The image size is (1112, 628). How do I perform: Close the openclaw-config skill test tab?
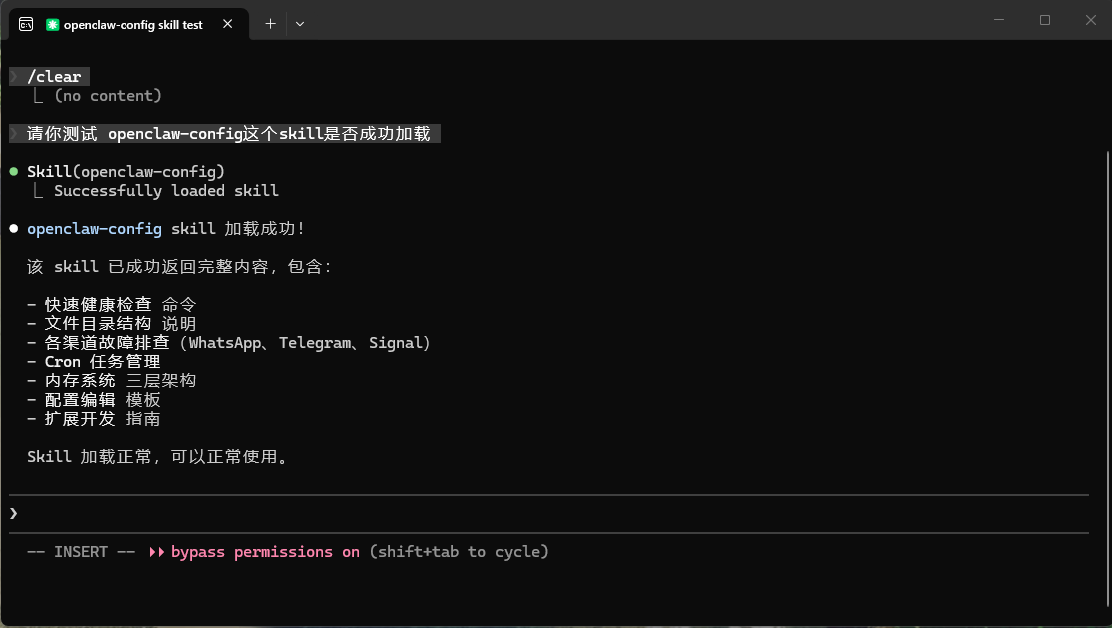point(225,24)
